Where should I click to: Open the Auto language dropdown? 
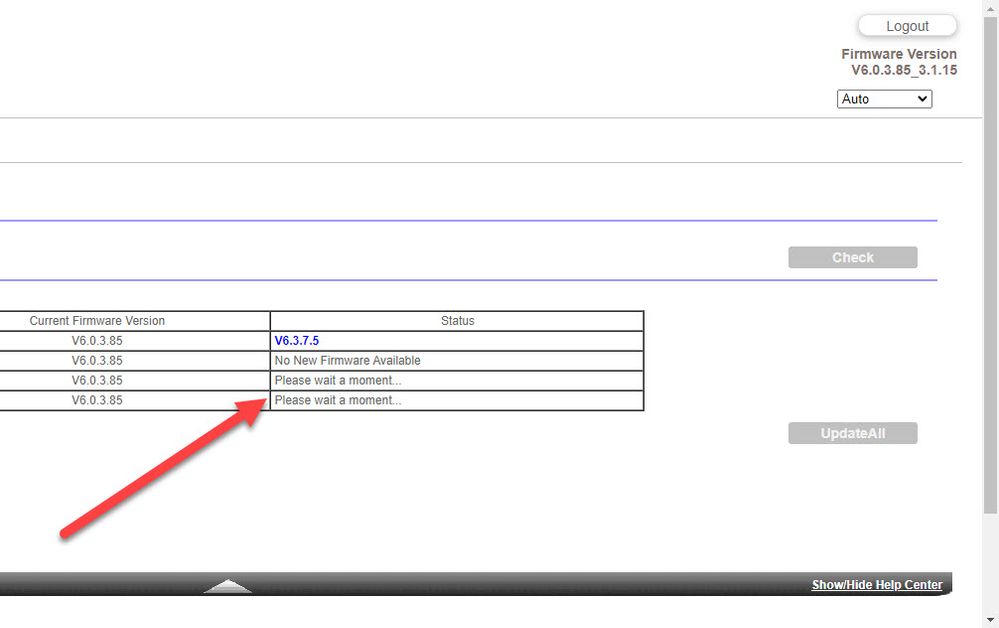(x=884, y=99)
